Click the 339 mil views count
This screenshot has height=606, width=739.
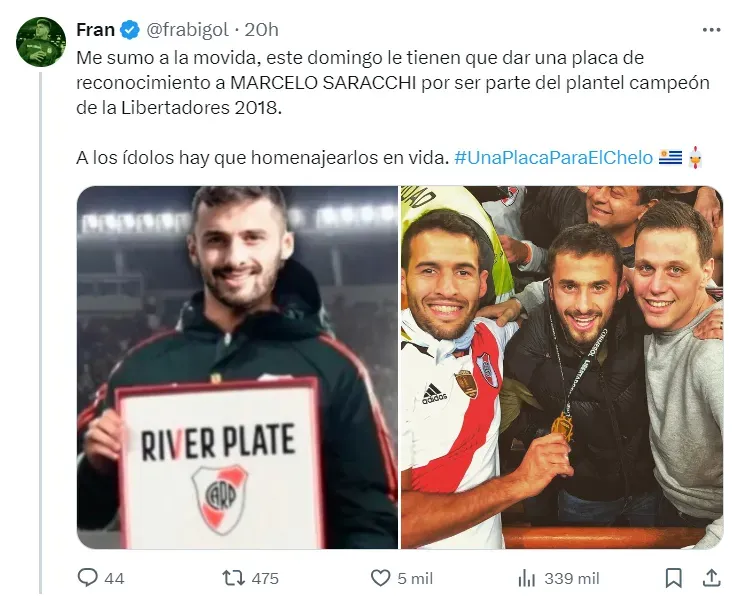point(572,579)
